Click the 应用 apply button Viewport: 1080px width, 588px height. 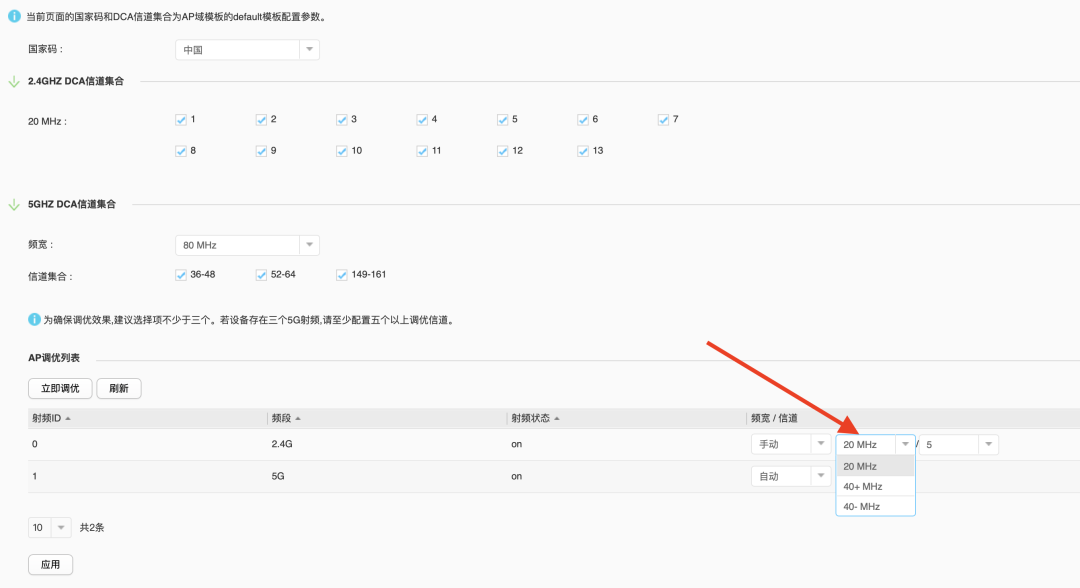pyautogui.click(x=50, y=565)
